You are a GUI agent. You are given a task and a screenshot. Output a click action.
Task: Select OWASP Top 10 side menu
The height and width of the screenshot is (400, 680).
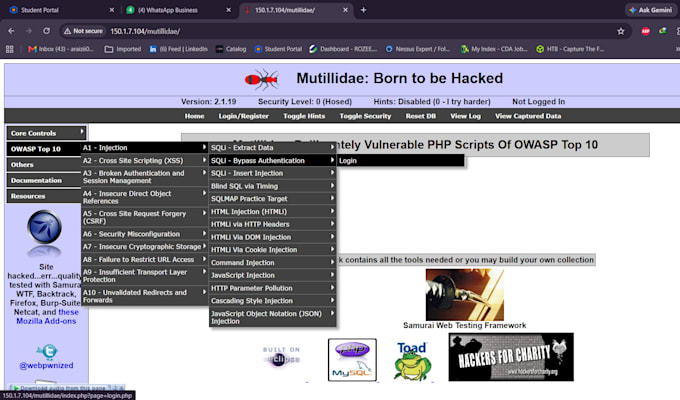[44, 149]
